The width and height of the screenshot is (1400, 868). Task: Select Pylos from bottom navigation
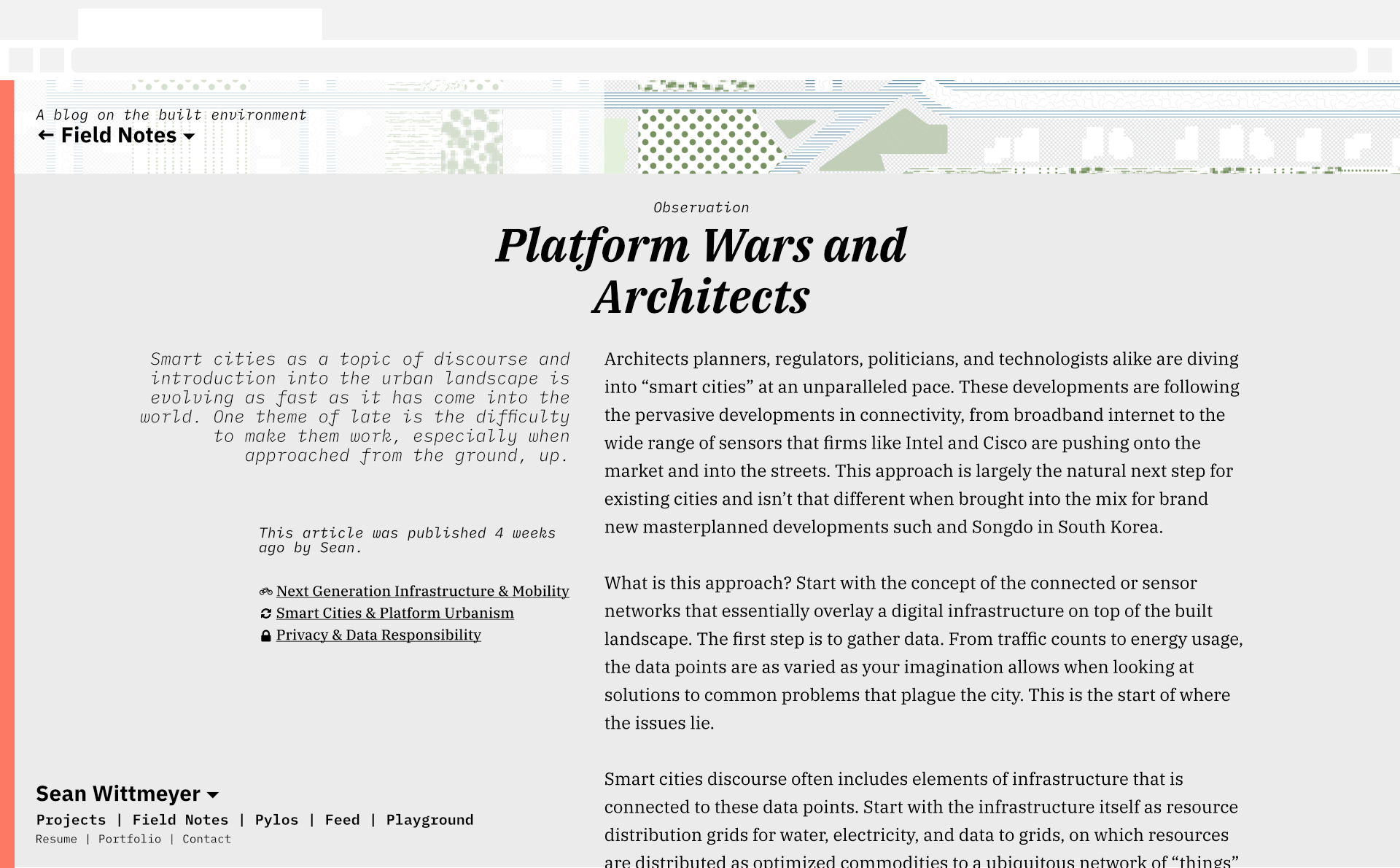pos(276,820)
